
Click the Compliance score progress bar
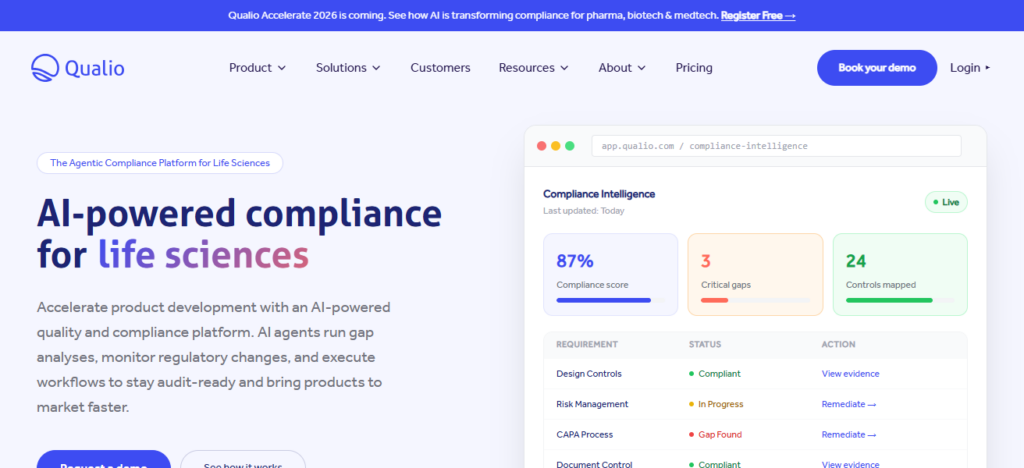pyautogui.click(x=611, y=300)
